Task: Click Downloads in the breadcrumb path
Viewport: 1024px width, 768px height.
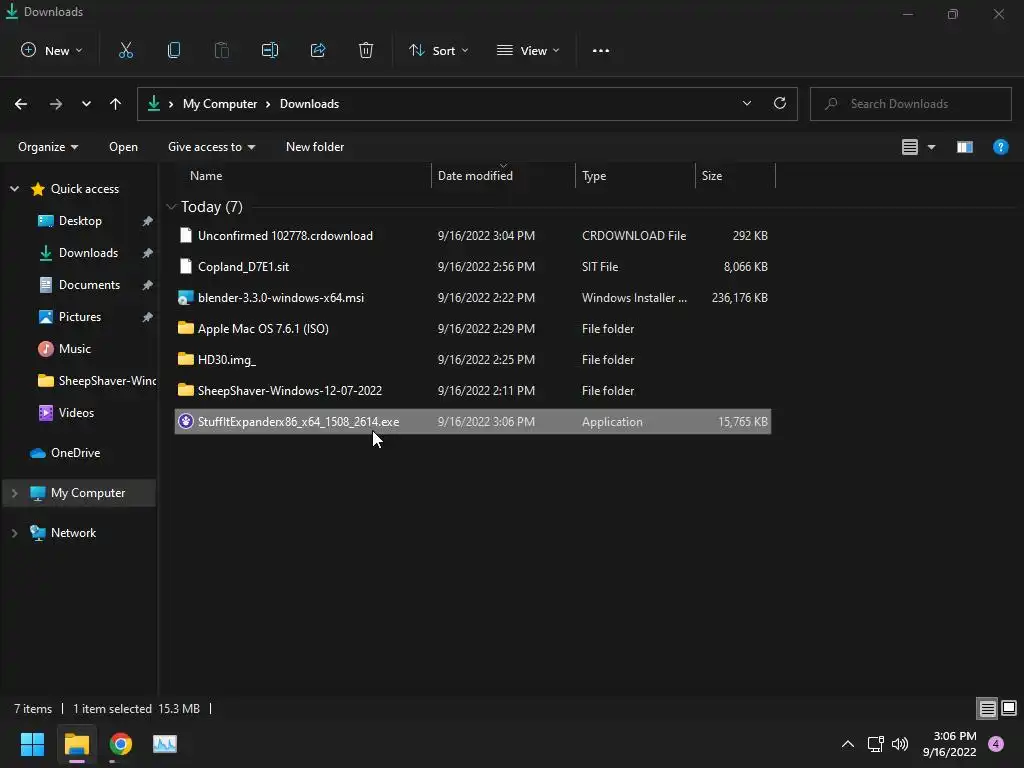Action: (x=310, y=104)
